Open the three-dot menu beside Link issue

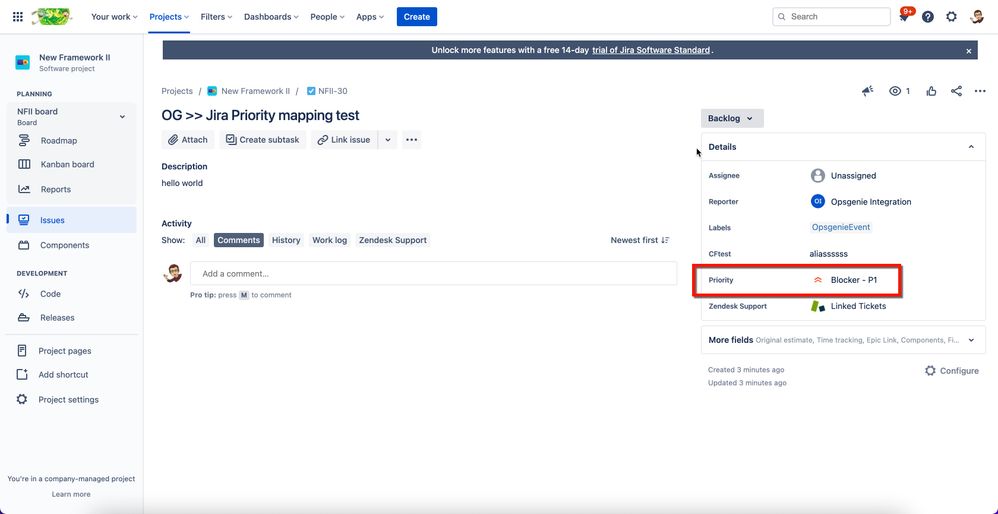412,139
